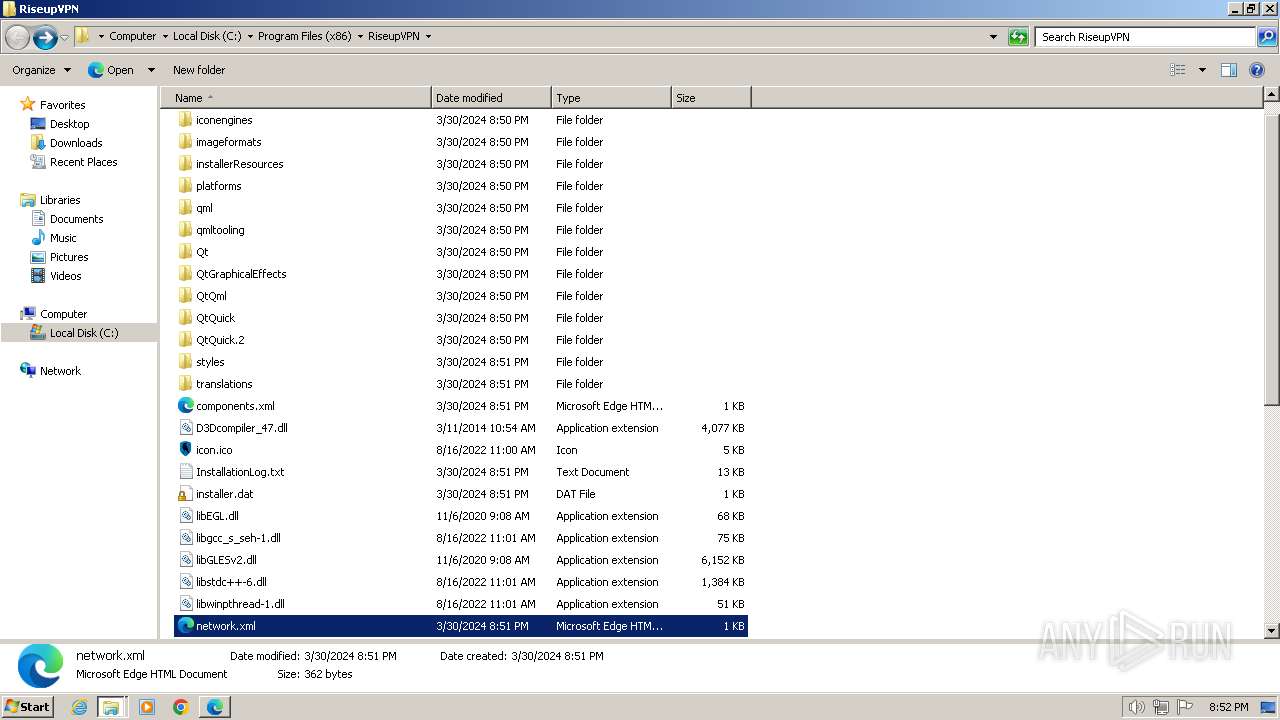Click the file list scroll down arrow

coord(1272,631)
